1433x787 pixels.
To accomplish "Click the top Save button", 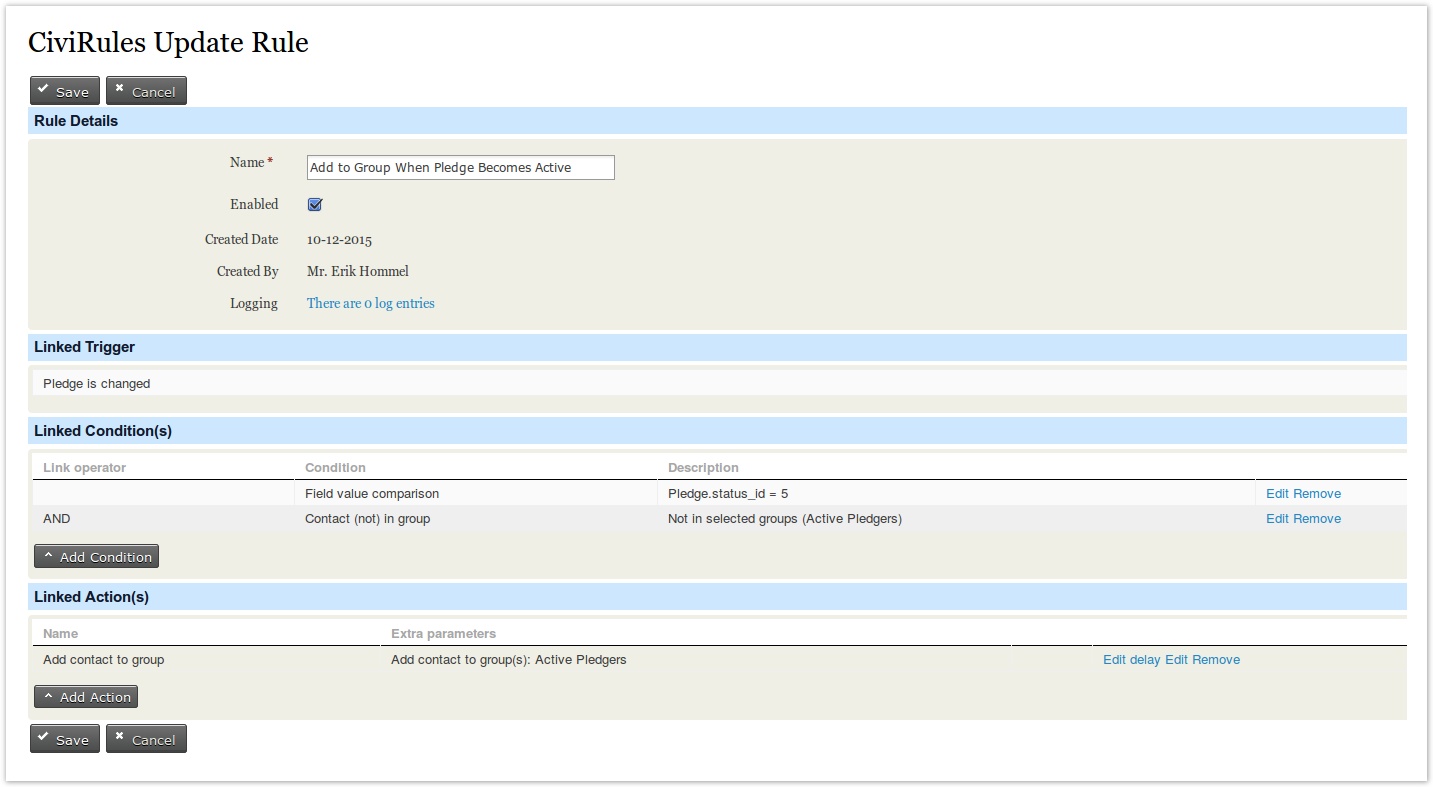I will click(65, 91).
